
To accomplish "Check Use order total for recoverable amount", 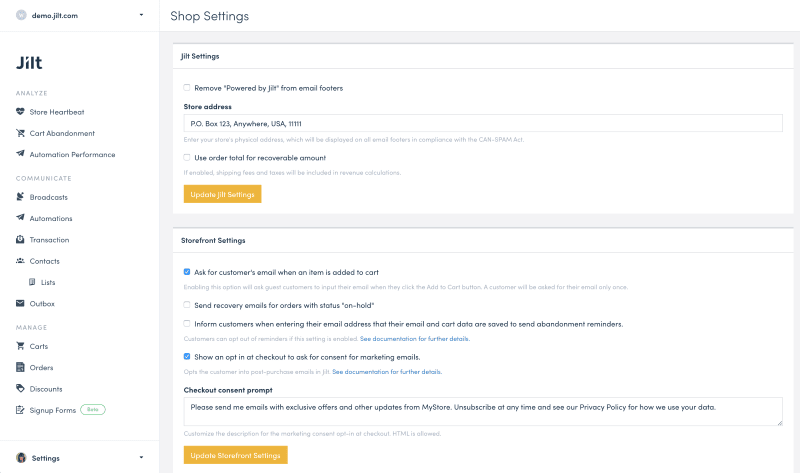I will click(x=187, y=158).
